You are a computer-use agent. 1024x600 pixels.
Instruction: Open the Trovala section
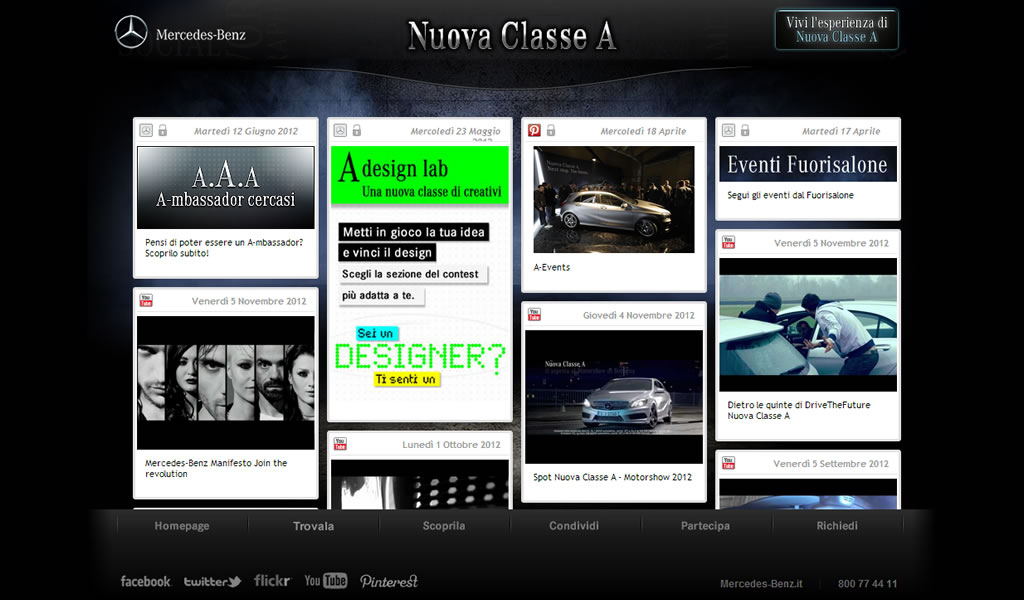pyautogui.click(x=313, y=526)
